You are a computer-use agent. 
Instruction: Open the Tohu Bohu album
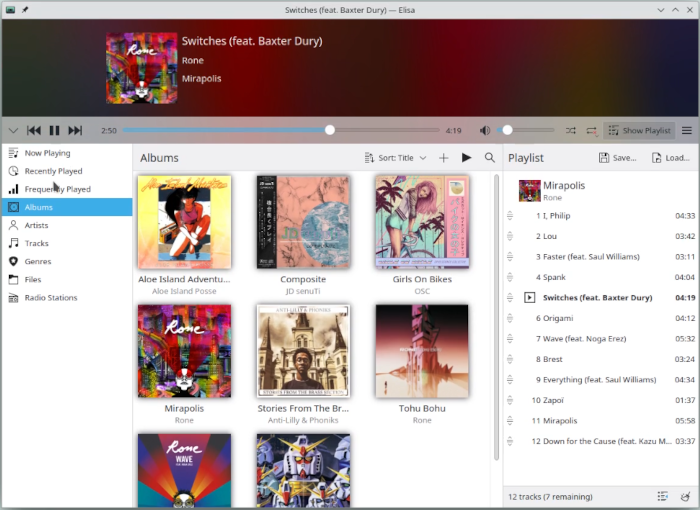tap(422, 351)
